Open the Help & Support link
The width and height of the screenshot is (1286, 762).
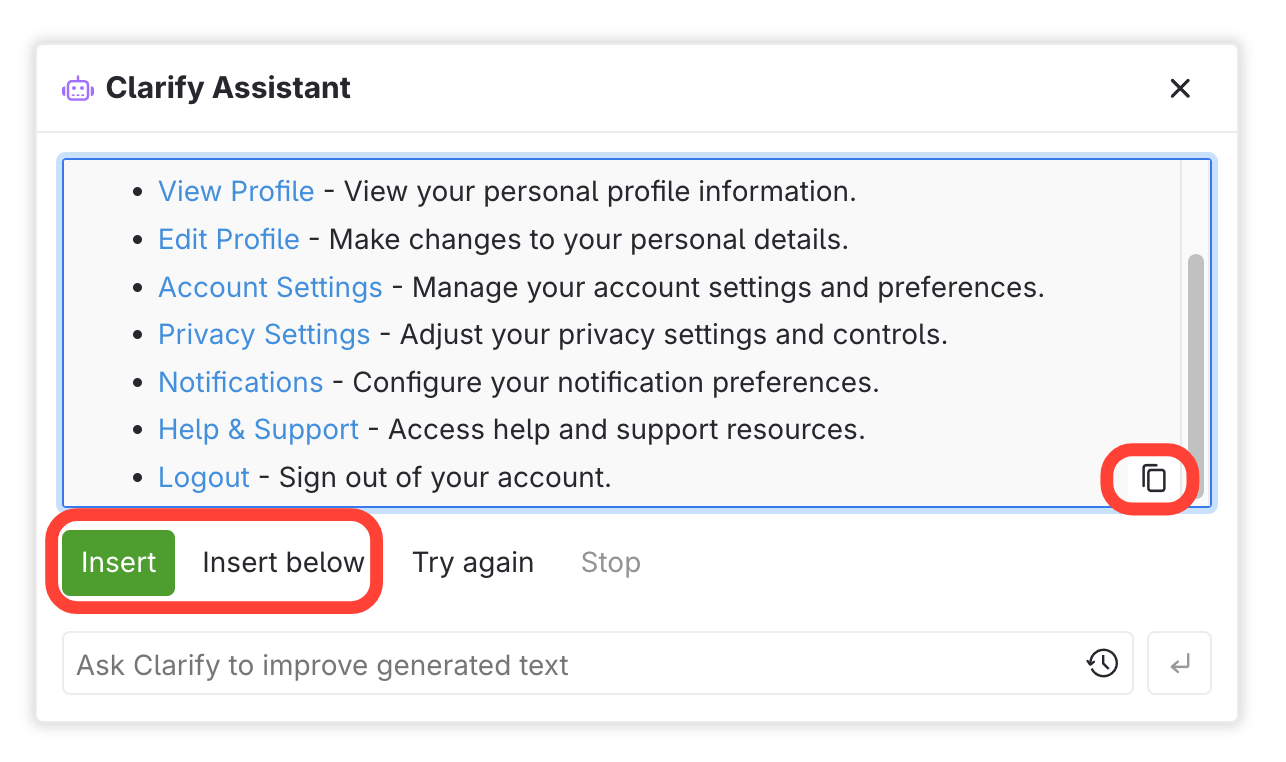(258, 430)
